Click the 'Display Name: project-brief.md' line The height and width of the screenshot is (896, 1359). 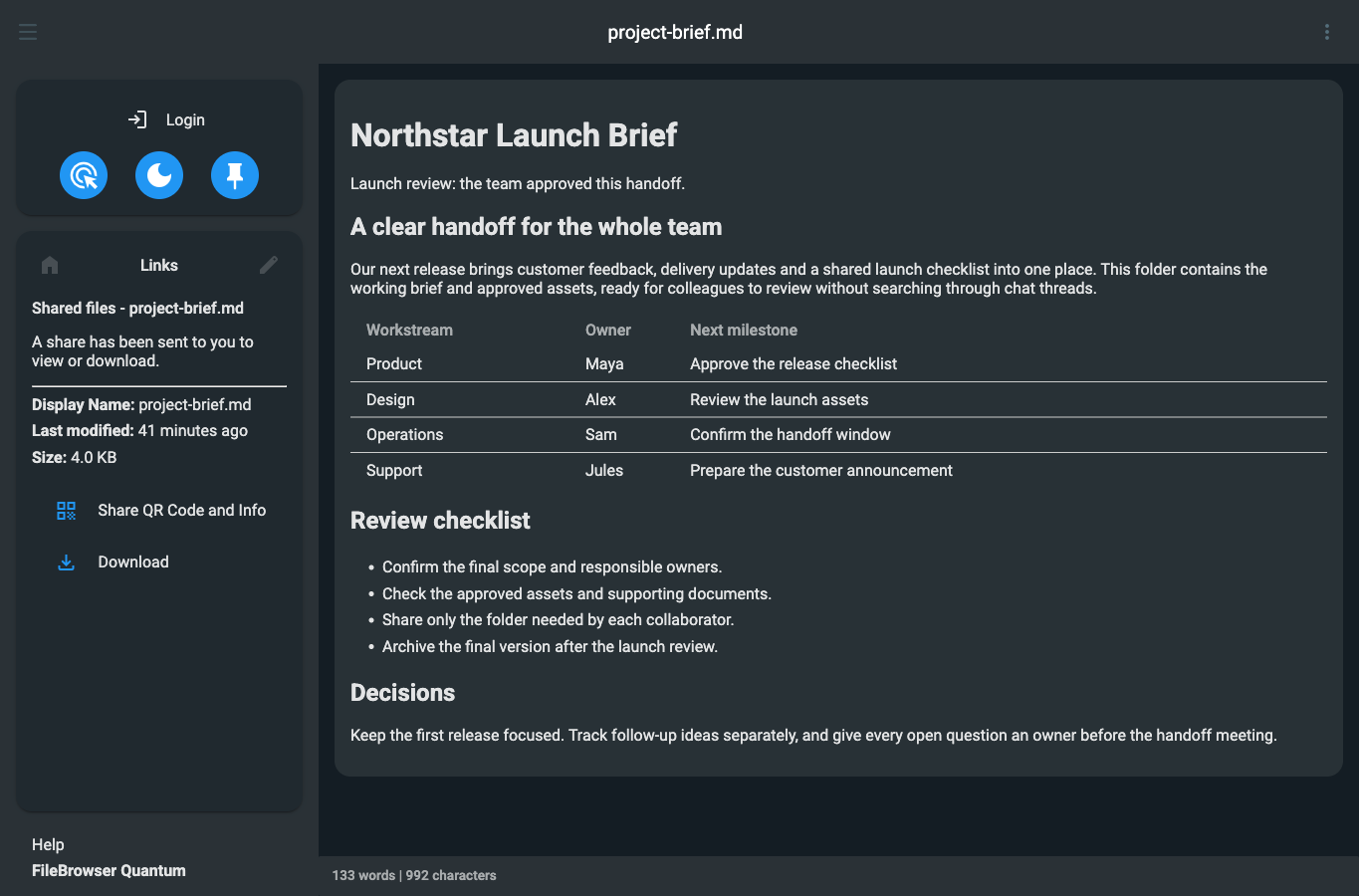141,404
